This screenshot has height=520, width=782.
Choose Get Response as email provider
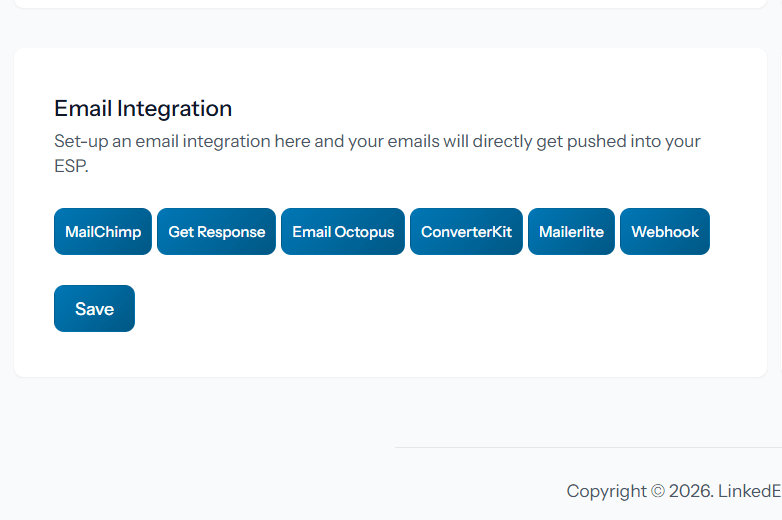(x=216, y=231)
